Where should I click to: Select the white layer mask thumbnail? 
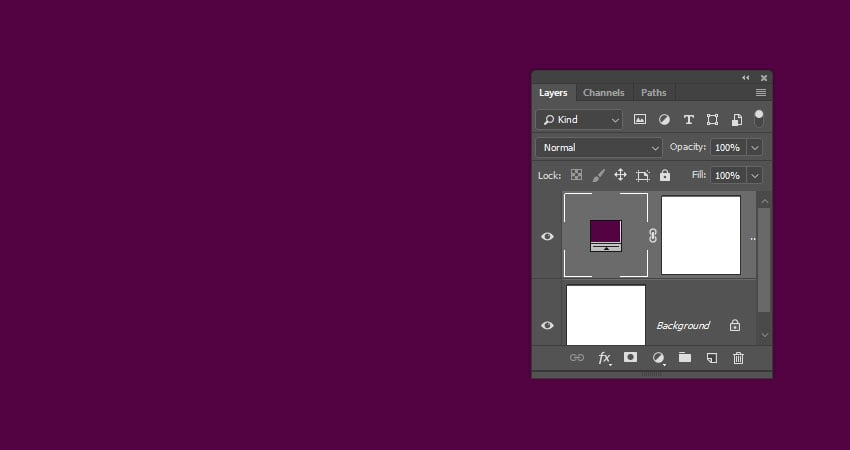click(701, 235)
